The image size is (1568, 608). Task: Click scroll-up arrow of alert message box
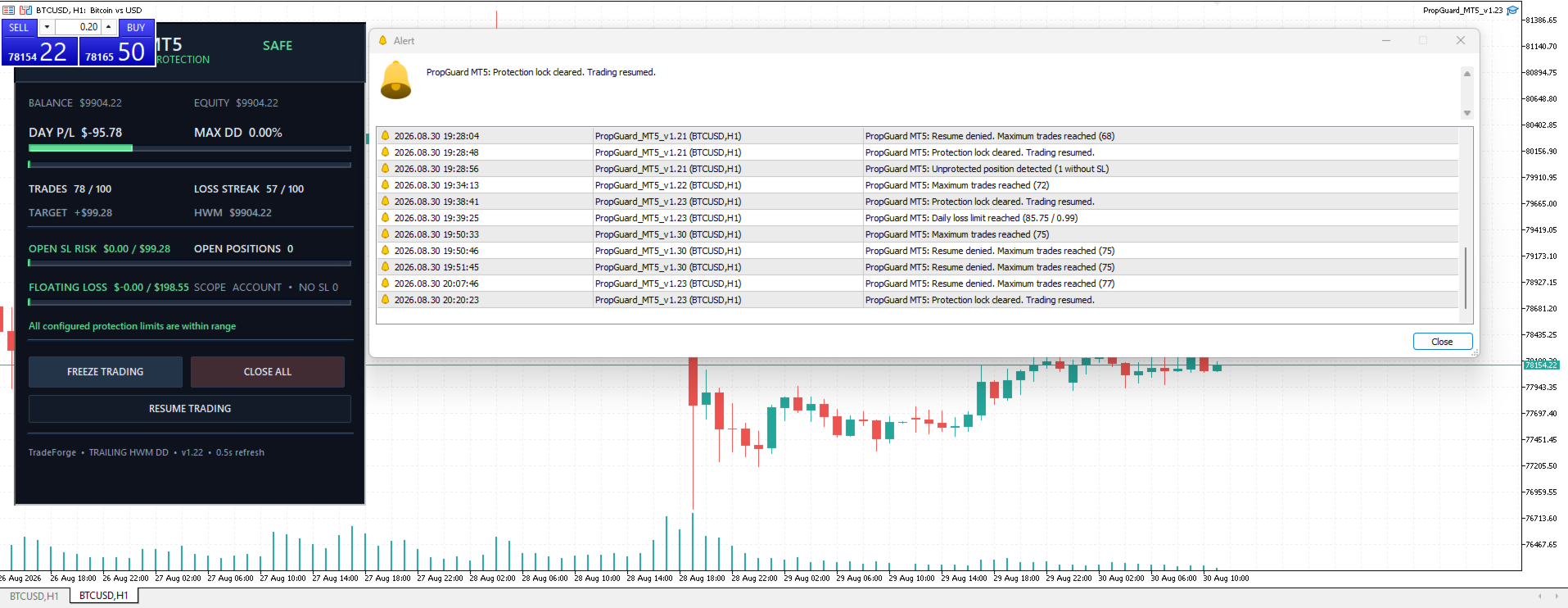pyautogui.click(x=1467, y=74)
